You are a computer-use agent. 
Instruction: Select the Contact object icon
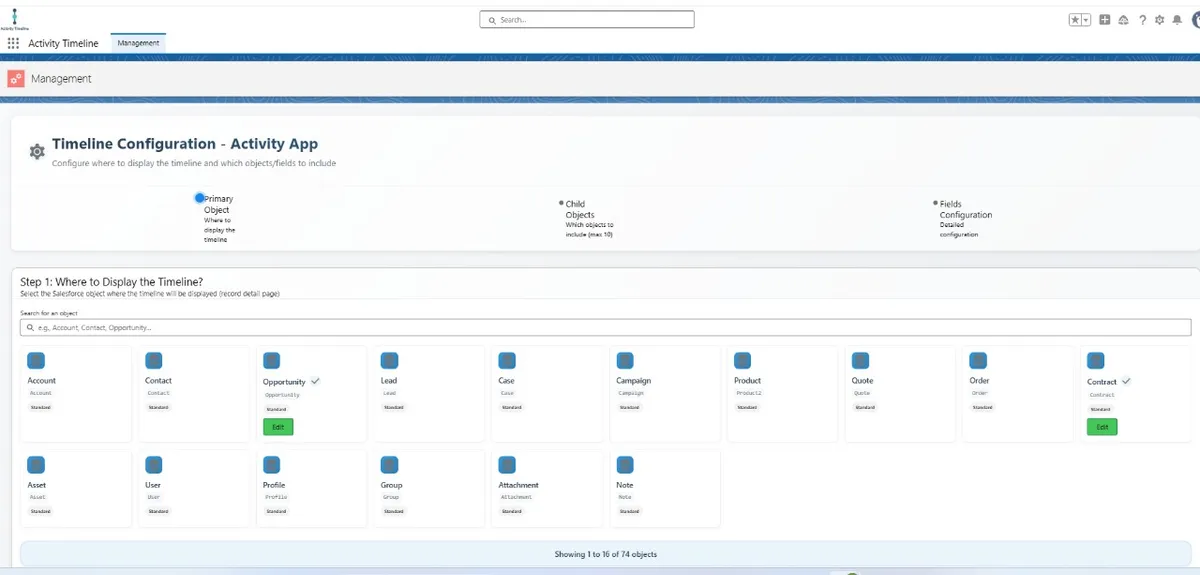154,360
